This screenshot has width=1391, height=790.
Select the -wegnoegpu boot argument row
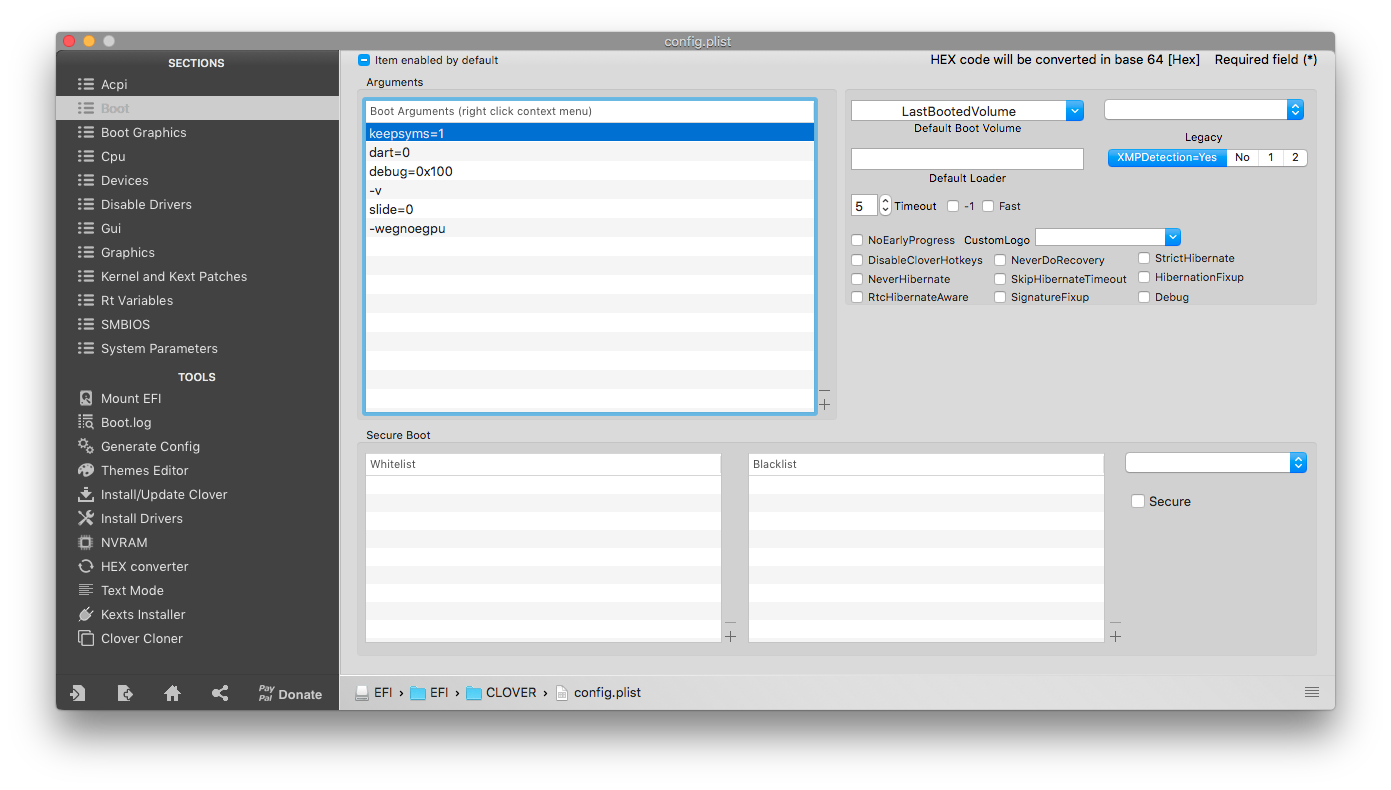[590, 228]
